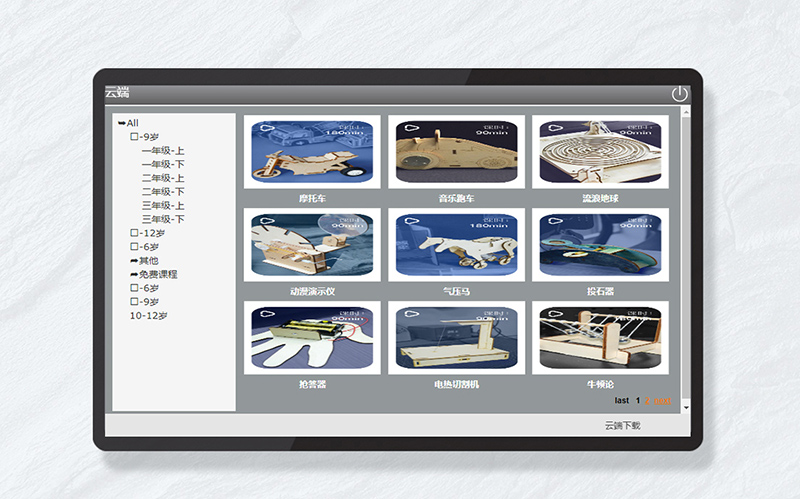Select the 抢答器 course image
The height and width of the screenshot is (499, 800).
click(312, 338)
